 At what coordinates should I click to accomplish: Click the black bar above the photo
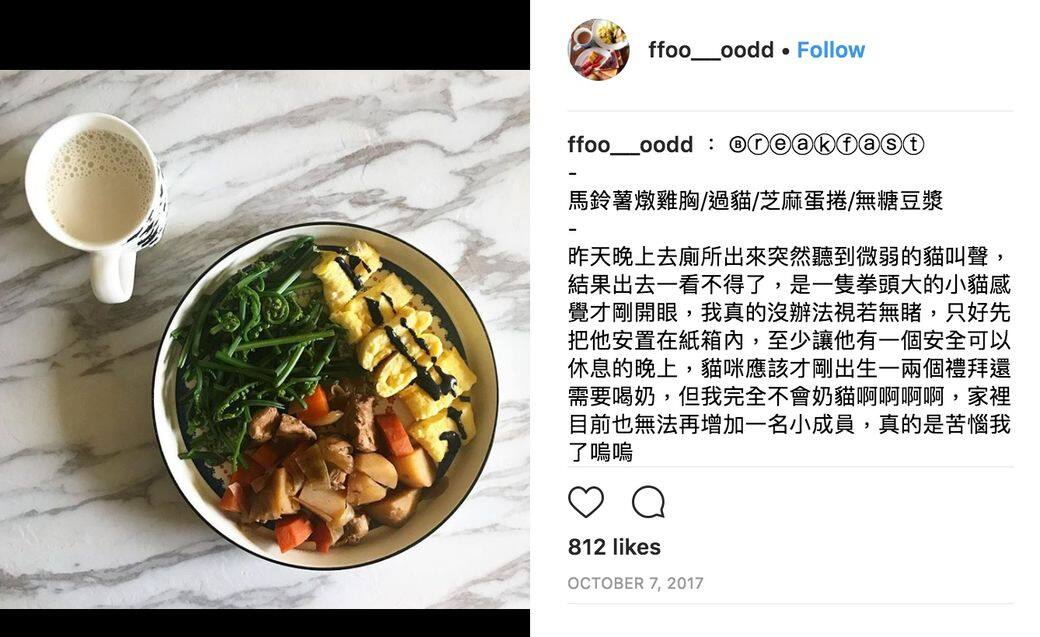tap(265, 35)
